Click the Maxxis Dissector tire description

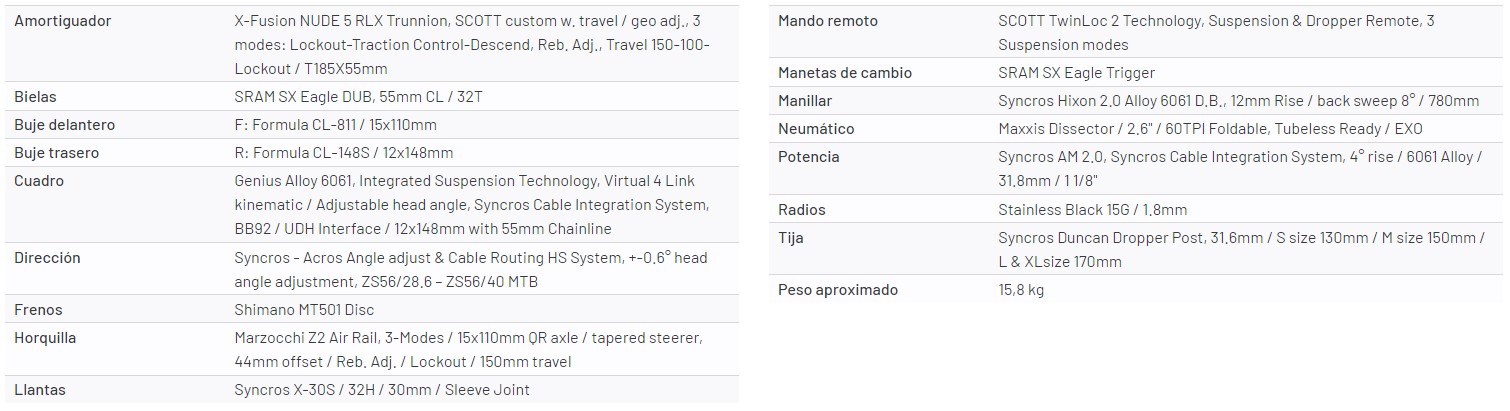tap(1209, 129)
